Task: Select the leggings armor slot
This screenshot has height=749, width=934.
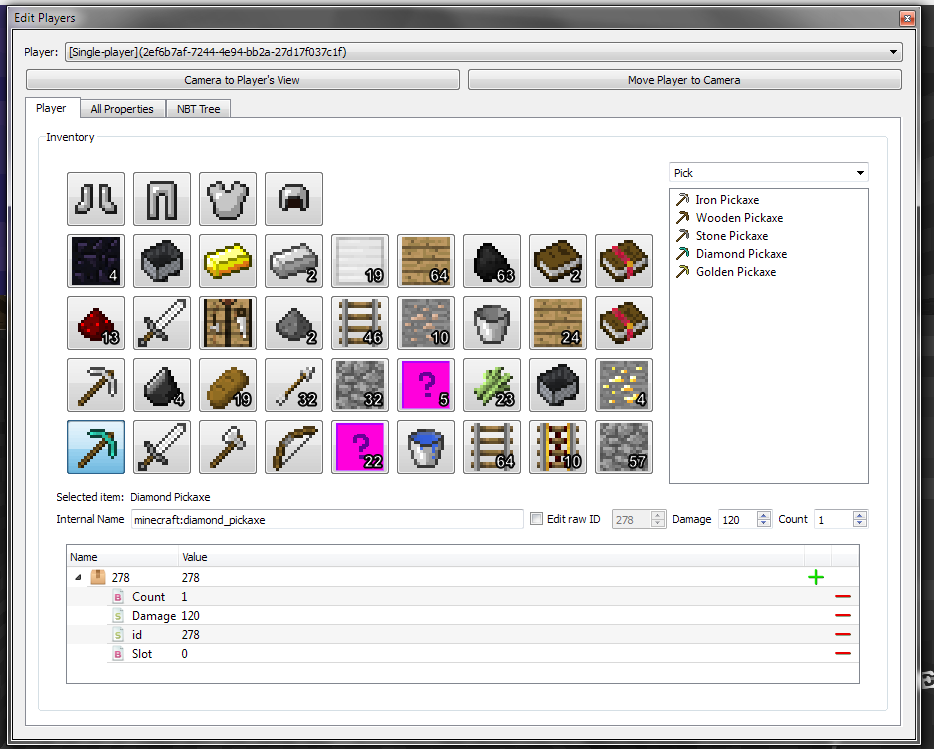Action: pyautogui.click(x=162, y=199)
